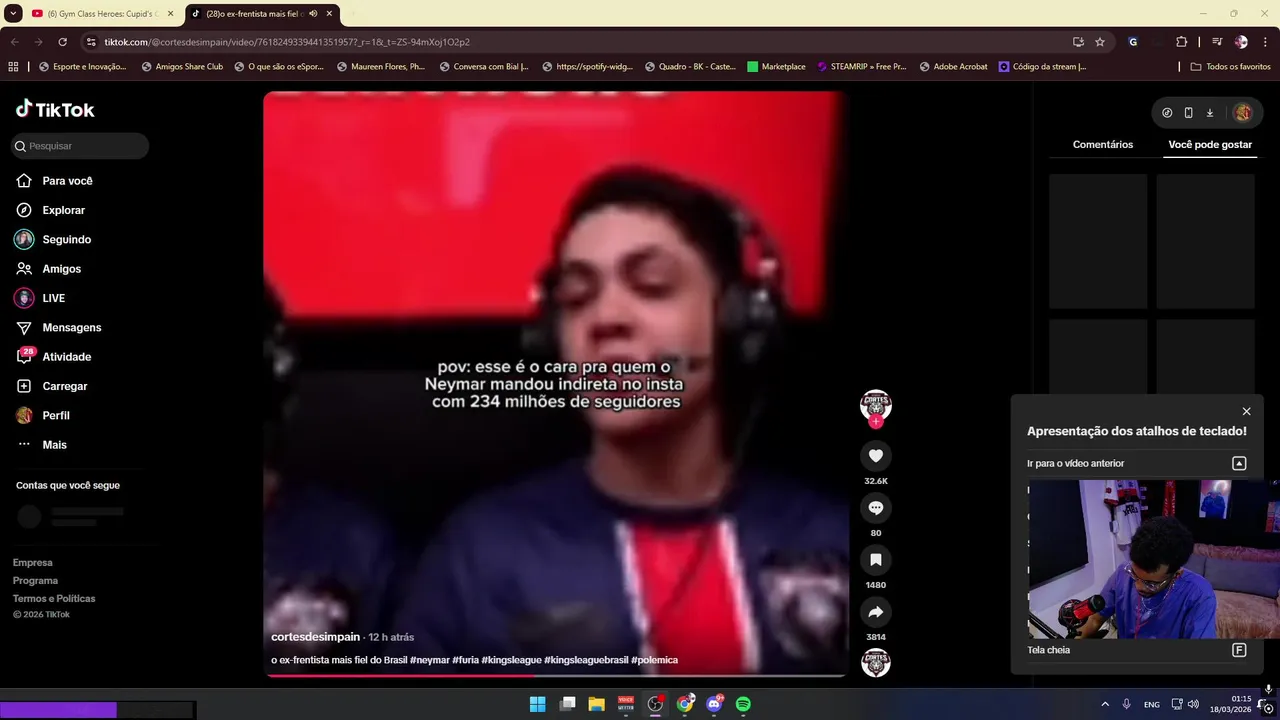Open Spotify from the taskbar
Viewport: 1280px width, 720px height.
tap(743, 704)
